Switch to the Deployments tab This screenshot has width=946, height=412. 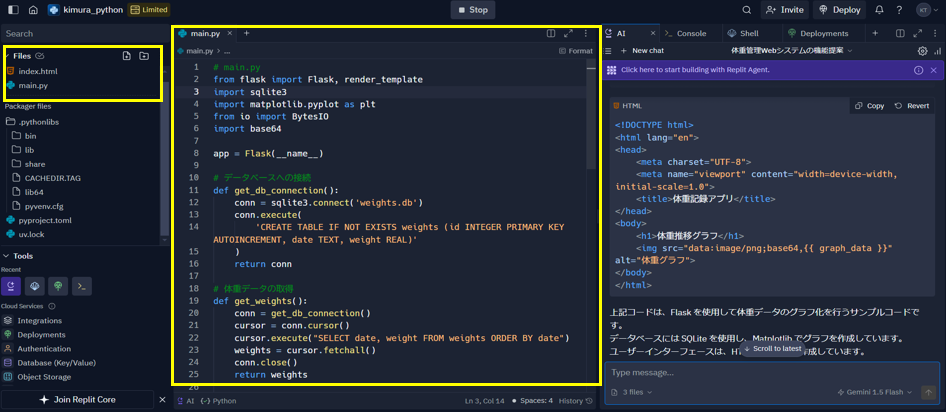click(x=818, y=34)
